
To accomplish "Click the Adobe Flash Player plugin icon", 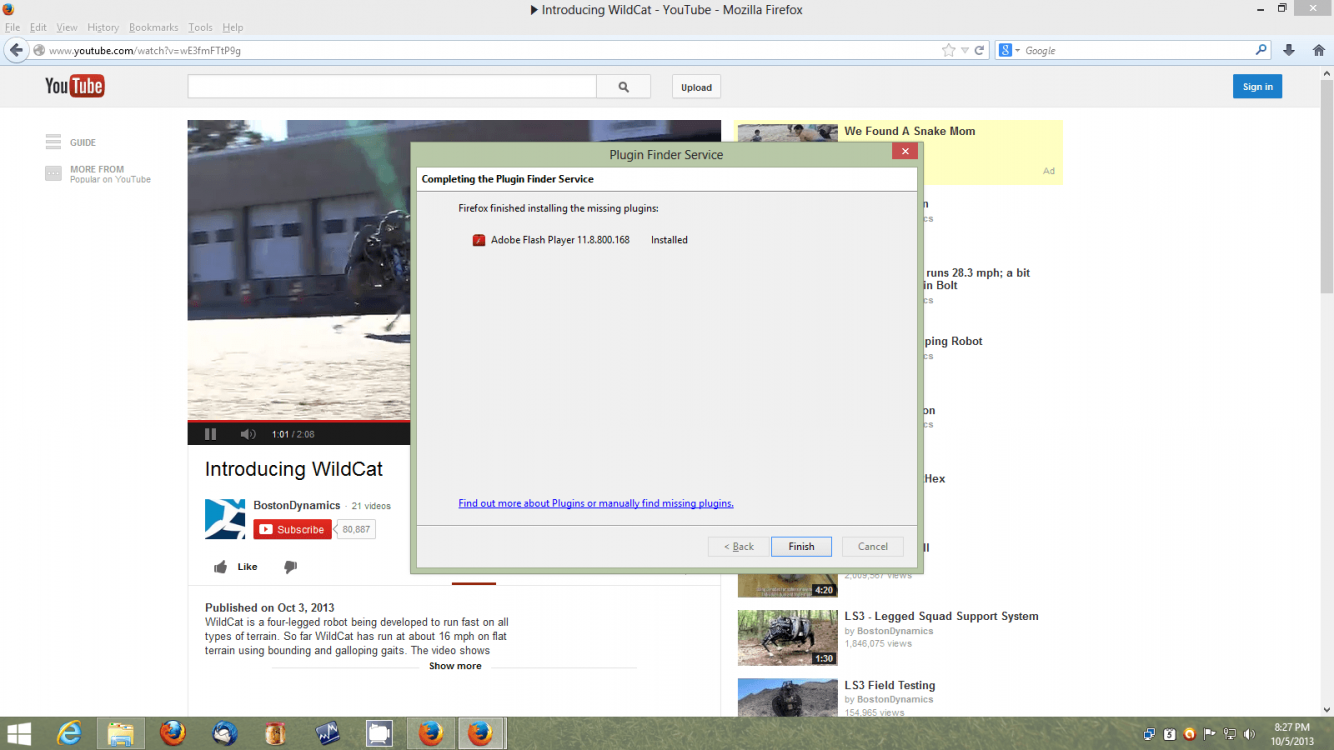I will (479, 240).
